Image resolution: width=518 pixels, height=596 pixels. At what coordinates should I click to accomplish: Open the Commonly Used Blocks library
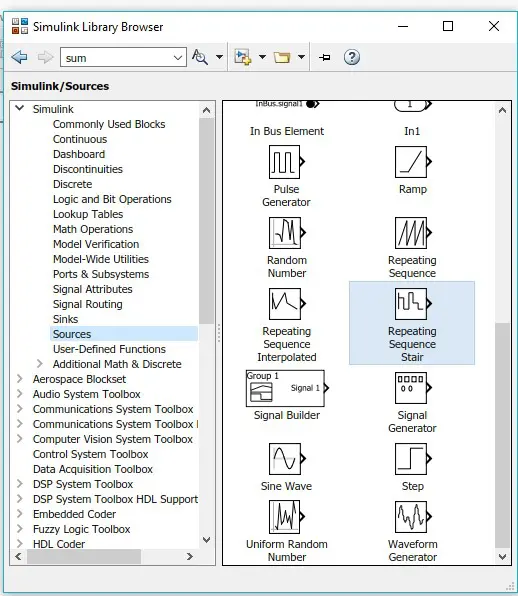pos(109,124)
